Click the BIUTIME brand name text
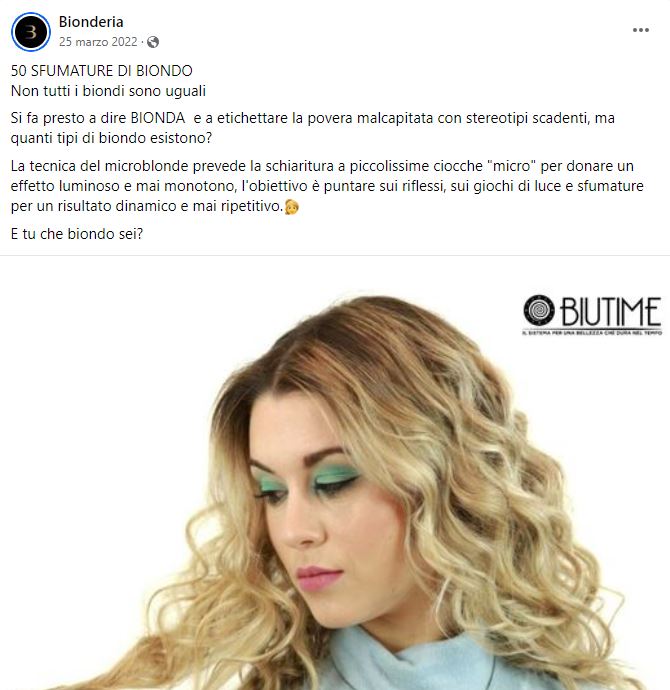Viewport: 670px width, 690px height. click(610, 311)
